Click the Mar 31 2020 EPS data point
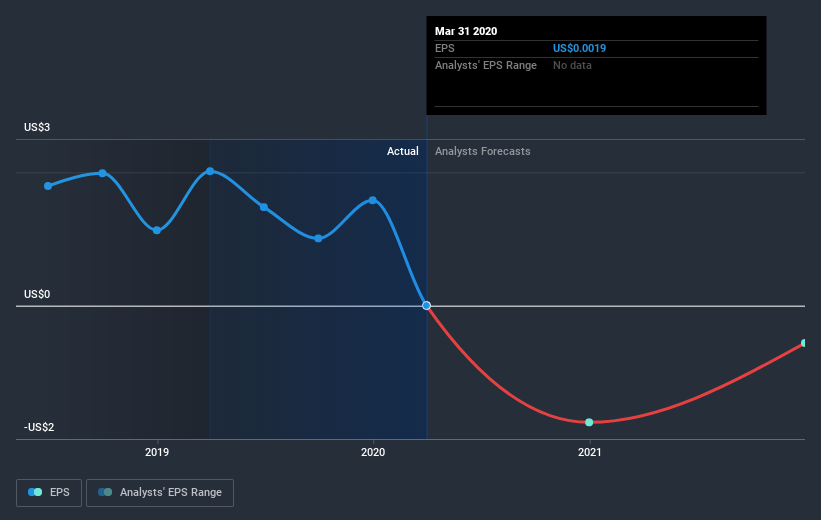821x520 pixels. [427, 305]
